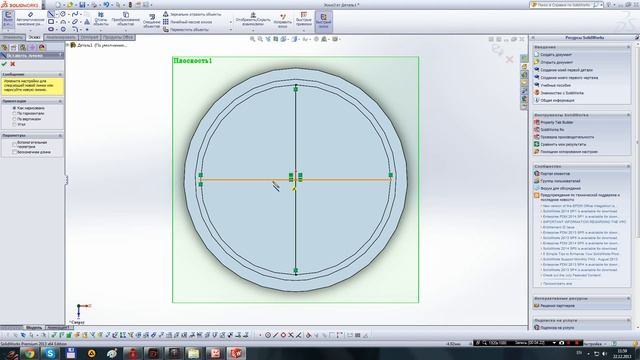Open Display/Delete Relations tool

(x=253, y=20)
